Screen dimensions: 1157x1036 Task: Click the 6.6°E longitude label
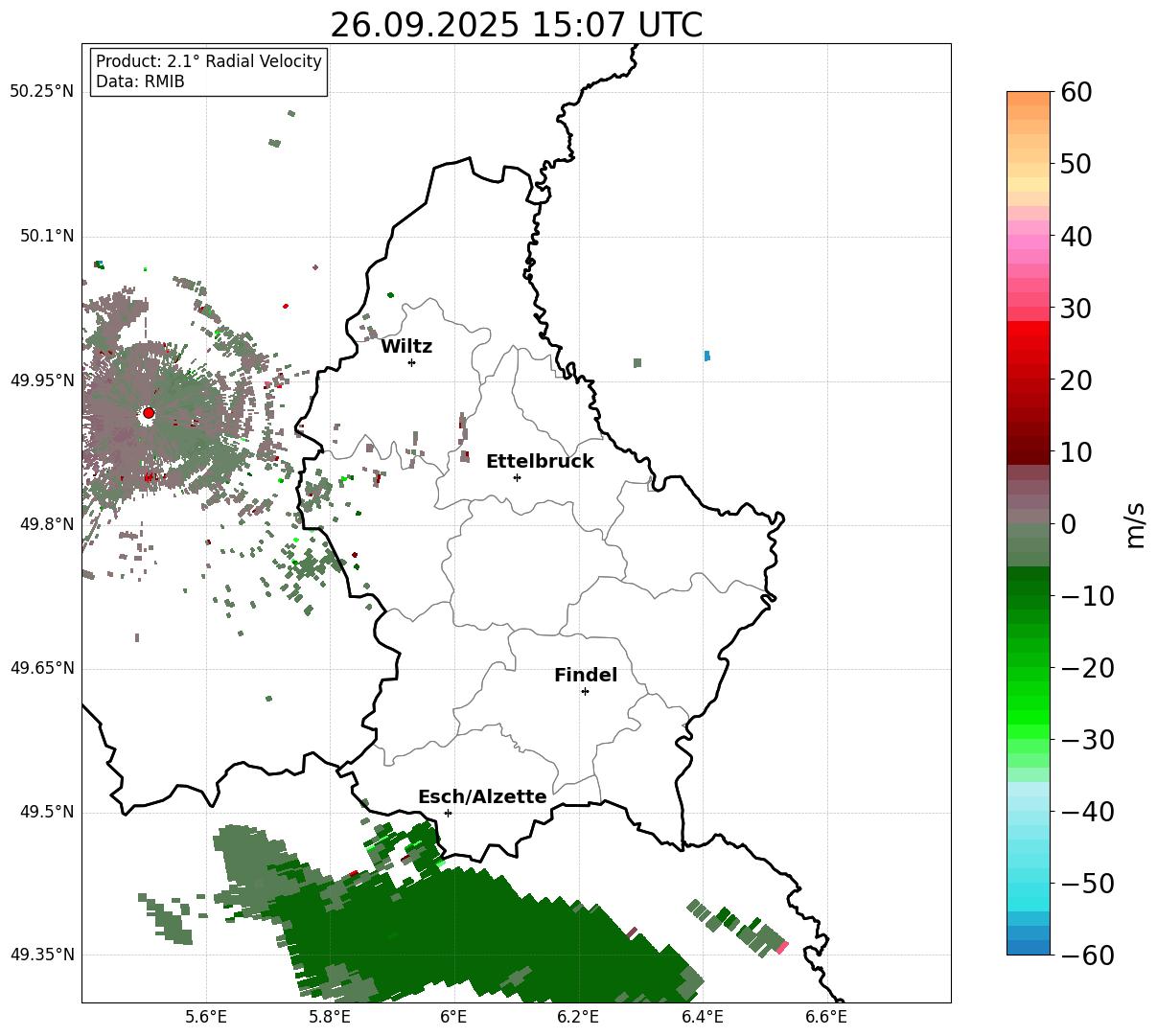[826, 1017]
